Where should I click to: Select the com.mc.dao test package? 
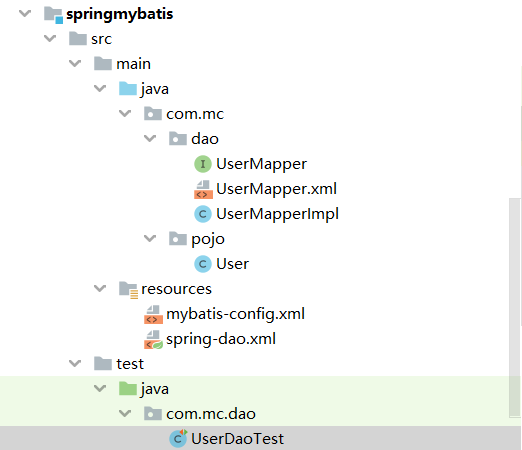[x=211, y=414]
